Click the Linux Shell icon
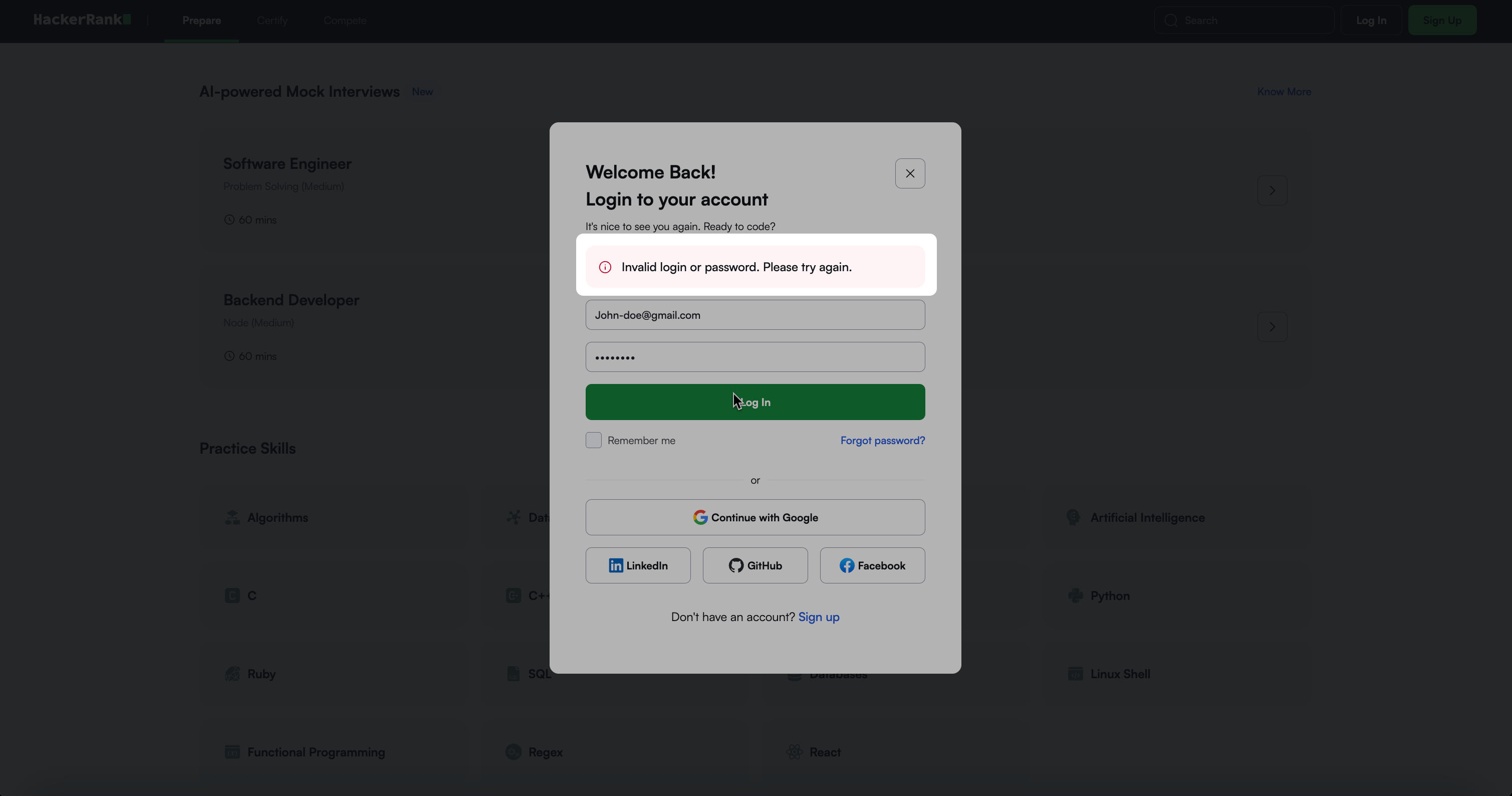Image resolution: width=1512 pixels, height=796 pixels. tap(1075, 673)
